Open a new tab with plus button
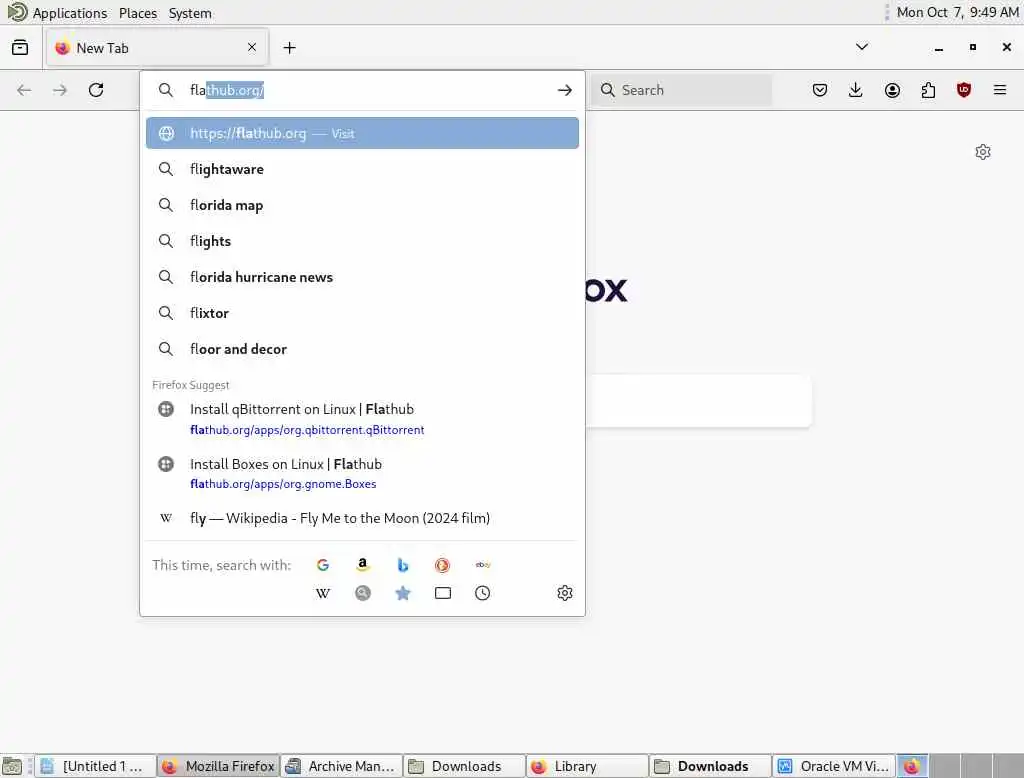Viewport: 1024px width, 778px height. click(x=289, y=48)
